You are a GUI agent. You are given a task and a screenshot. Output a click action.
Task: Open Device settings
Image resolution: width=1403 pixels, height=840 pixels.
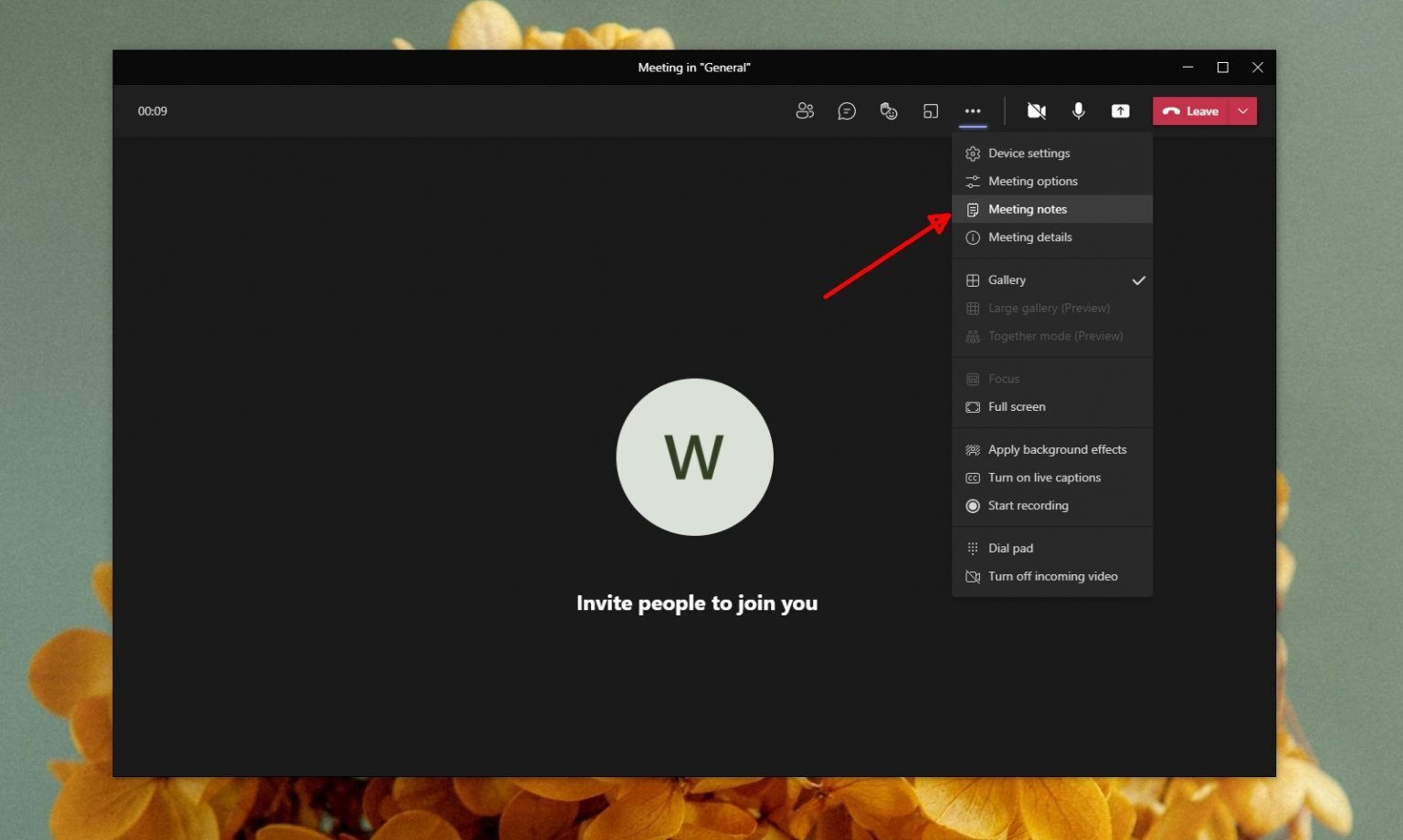pos(1029,152)
